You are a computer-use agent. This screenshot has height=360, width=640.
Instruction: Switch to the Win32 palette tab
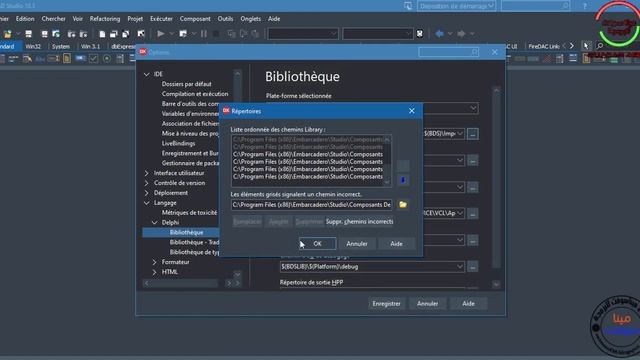coord(33,47)
